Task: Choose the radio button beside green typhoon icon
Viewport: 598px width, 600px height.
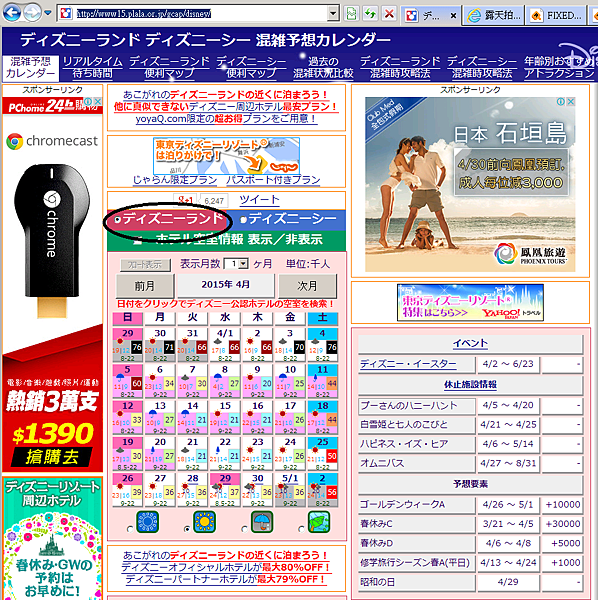Action: pyautogui.click(x=301, y=529)
